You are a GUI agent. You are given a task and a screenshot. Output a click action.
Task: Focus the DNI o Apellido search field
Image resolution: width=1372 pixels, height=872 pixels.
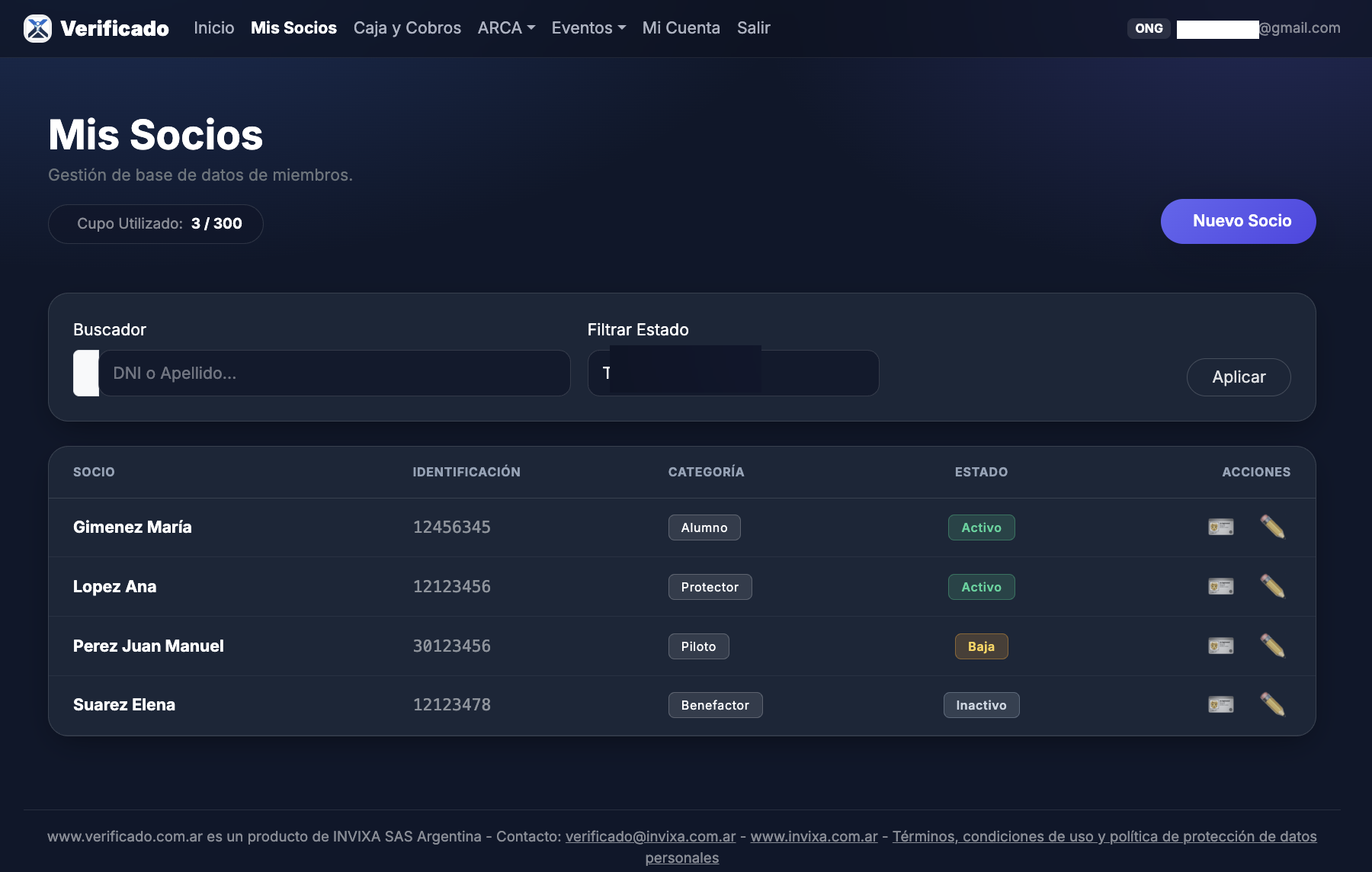[334, 373]
